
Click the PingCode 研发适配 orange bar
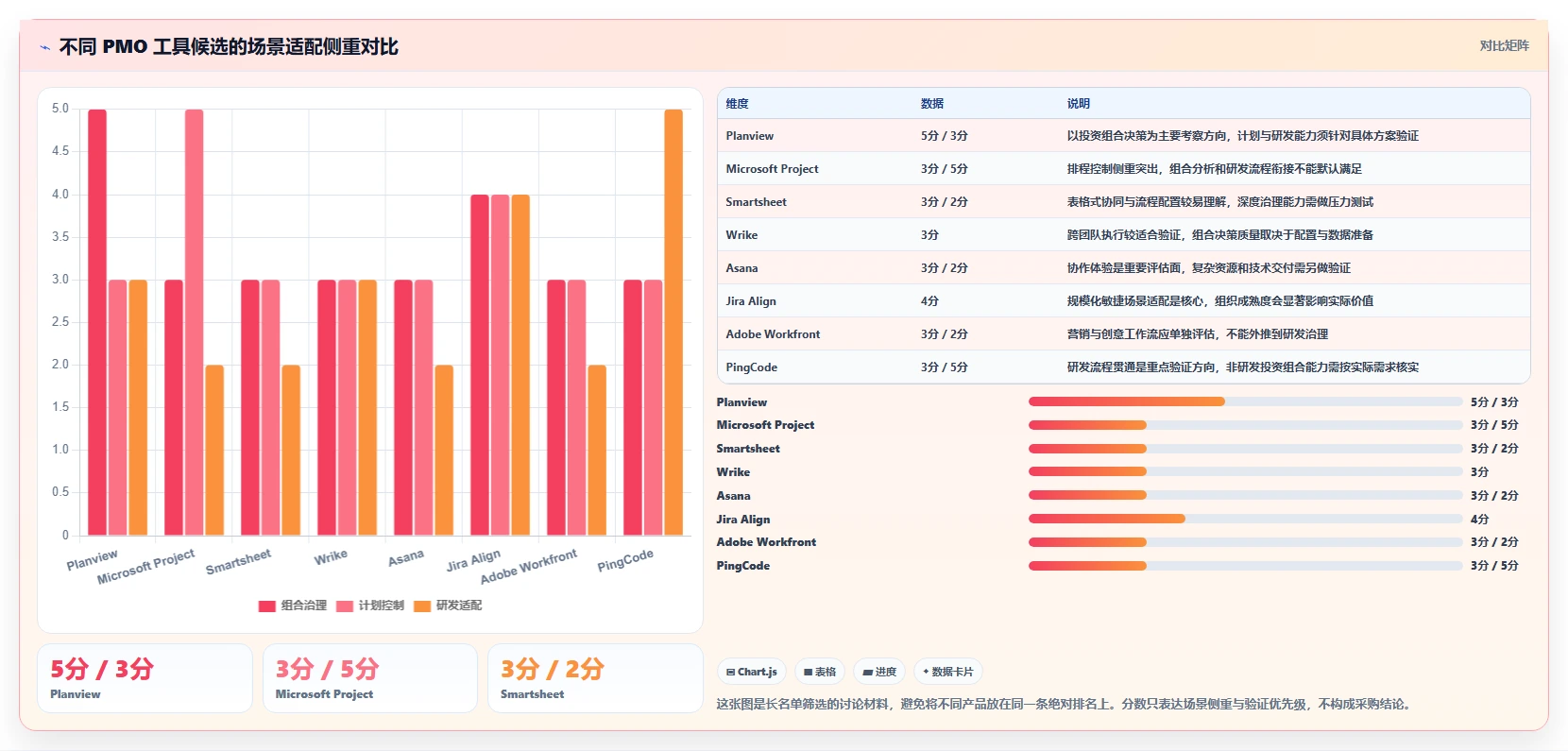pyautogui.click(x=673, y=322)
